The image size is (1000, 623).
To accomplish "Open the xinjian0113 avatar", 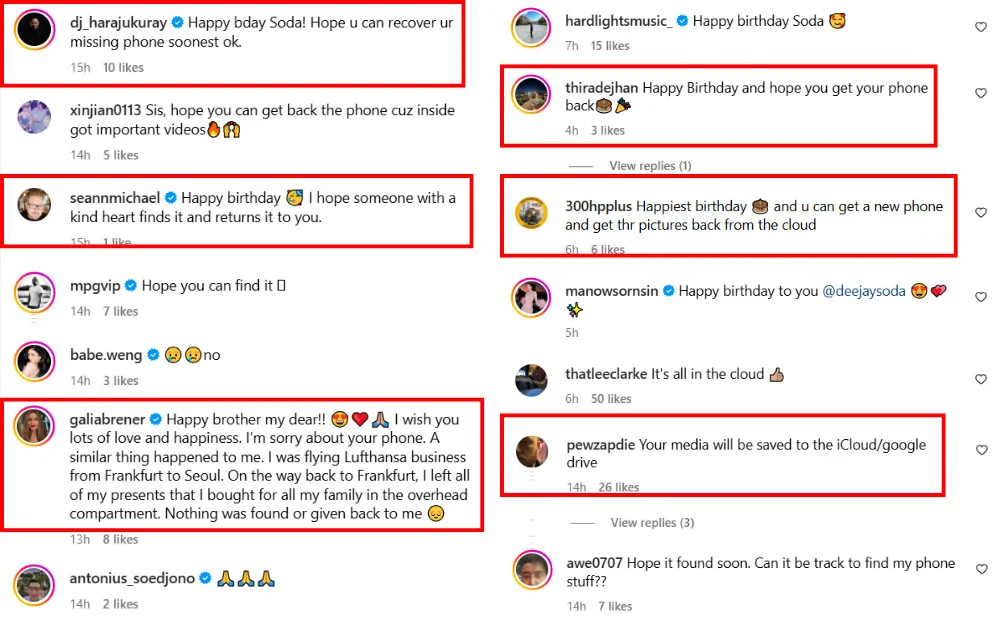I will 34,117.
